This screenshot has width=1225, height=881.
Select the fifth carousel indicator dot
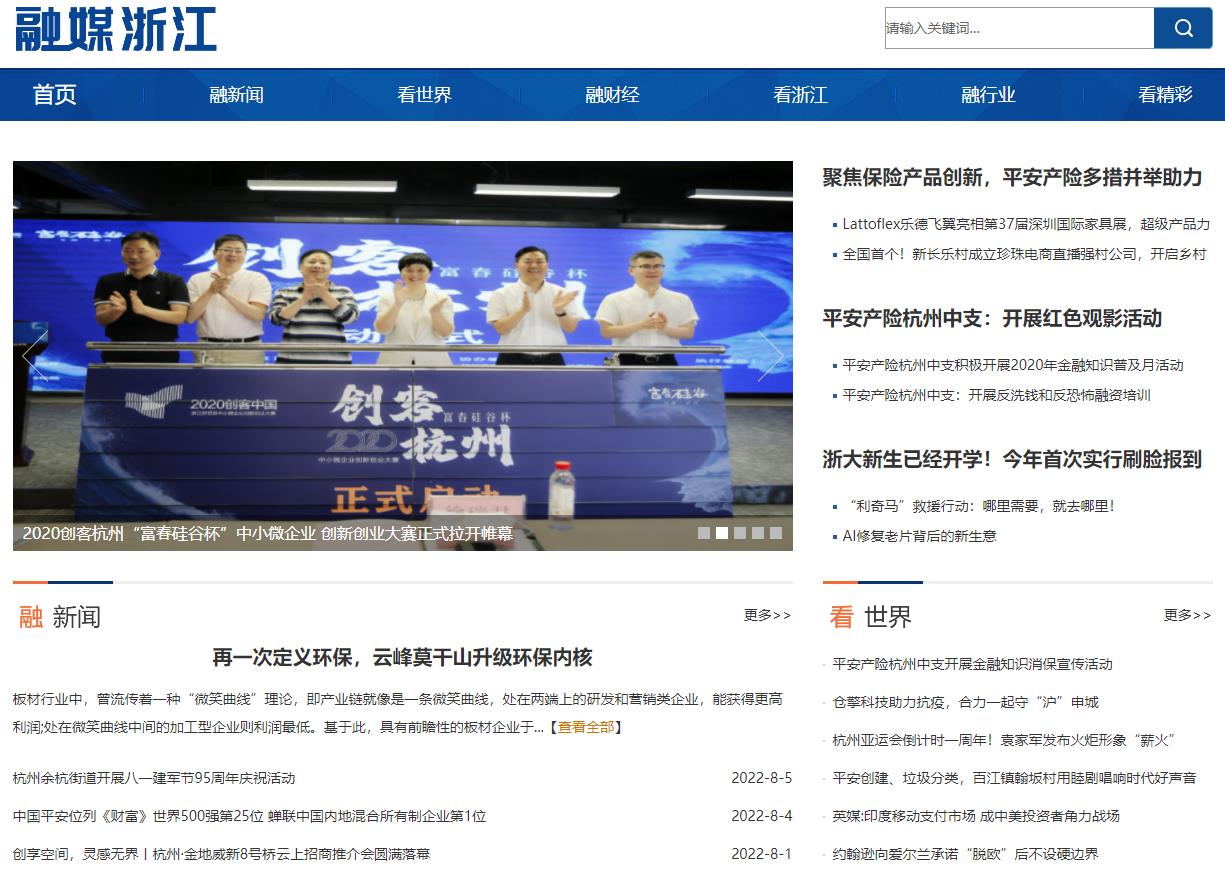[x=776, y=533]
